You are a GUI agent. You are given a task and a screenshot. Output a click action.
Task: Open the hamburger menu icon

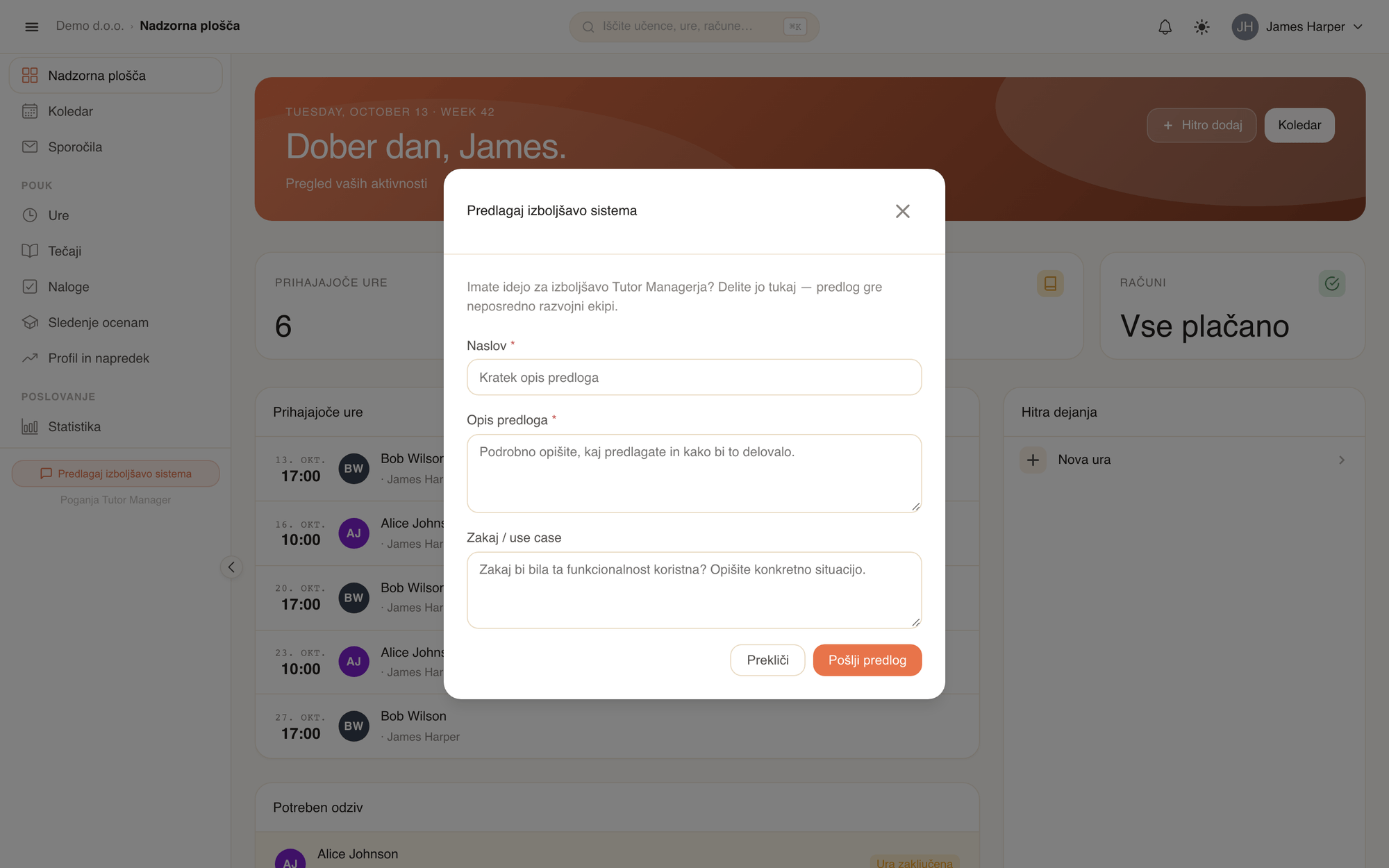pyautogui.click(x=31, y=26)
